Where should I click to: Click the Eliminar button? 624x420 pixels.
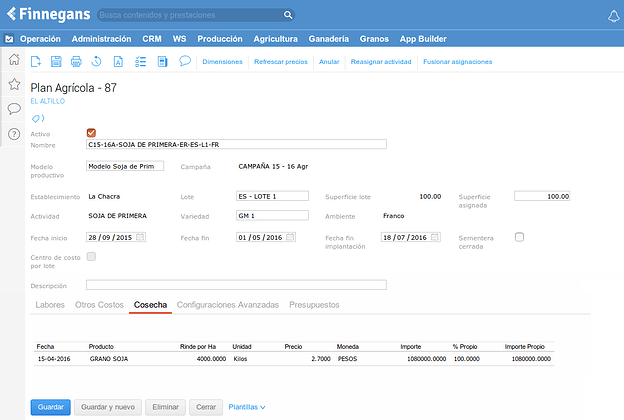[x=165, y=407]
